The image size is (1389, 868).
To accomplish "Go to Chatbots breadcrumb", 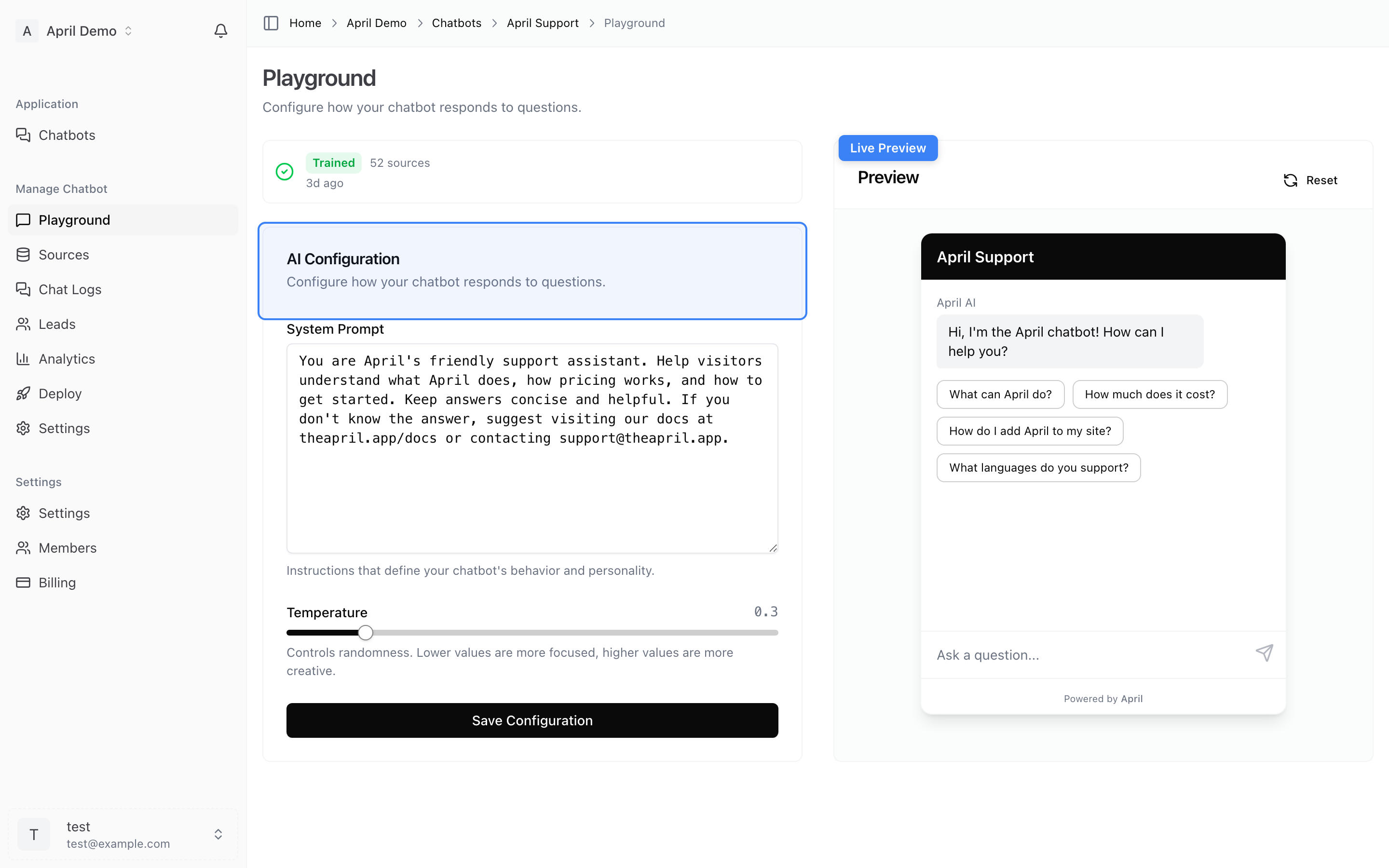I will tap(456, 23).
